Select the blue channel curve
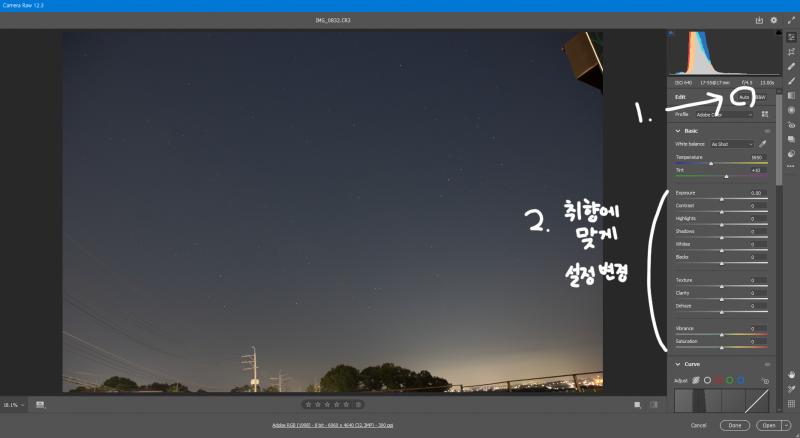The image size is (800, 438). 741,380
